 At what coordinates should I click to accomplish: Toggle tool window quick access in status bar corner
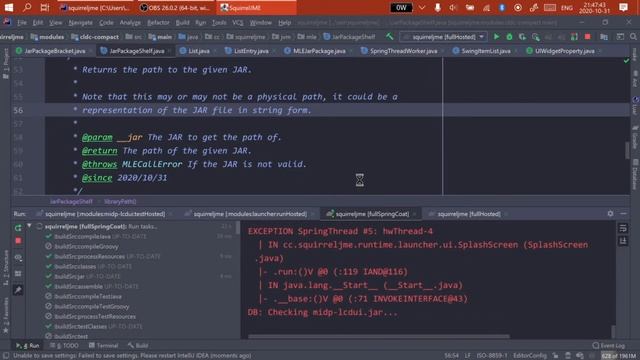tap(6, 356)
